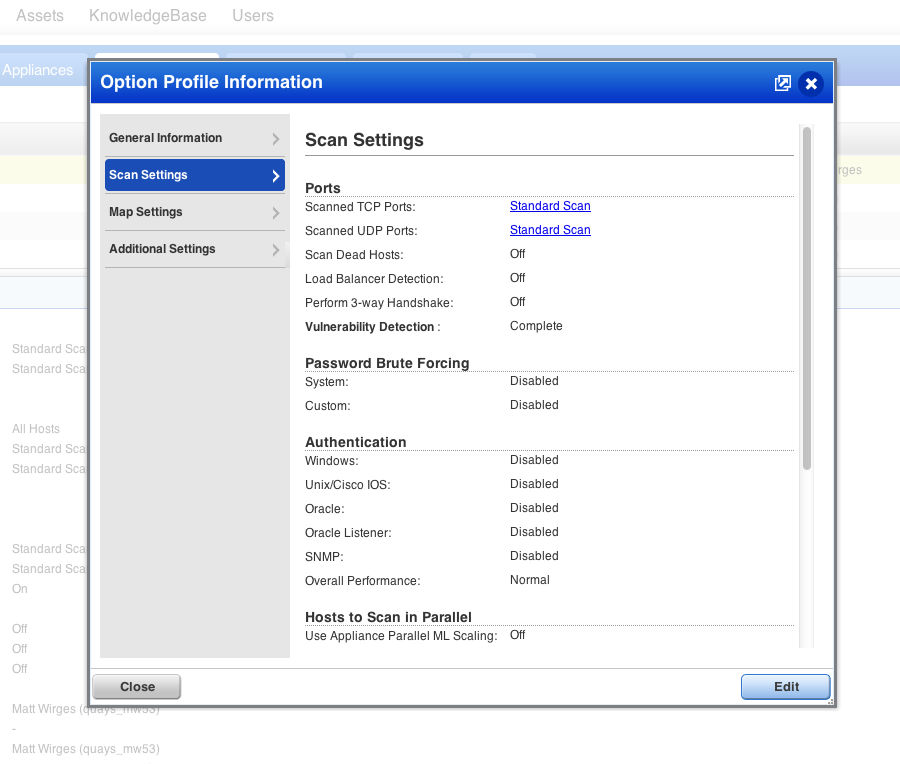
Task: Click Use Appliance Parallel ML Scaling label
Action: pyautogui.click(x=401, y=636)
